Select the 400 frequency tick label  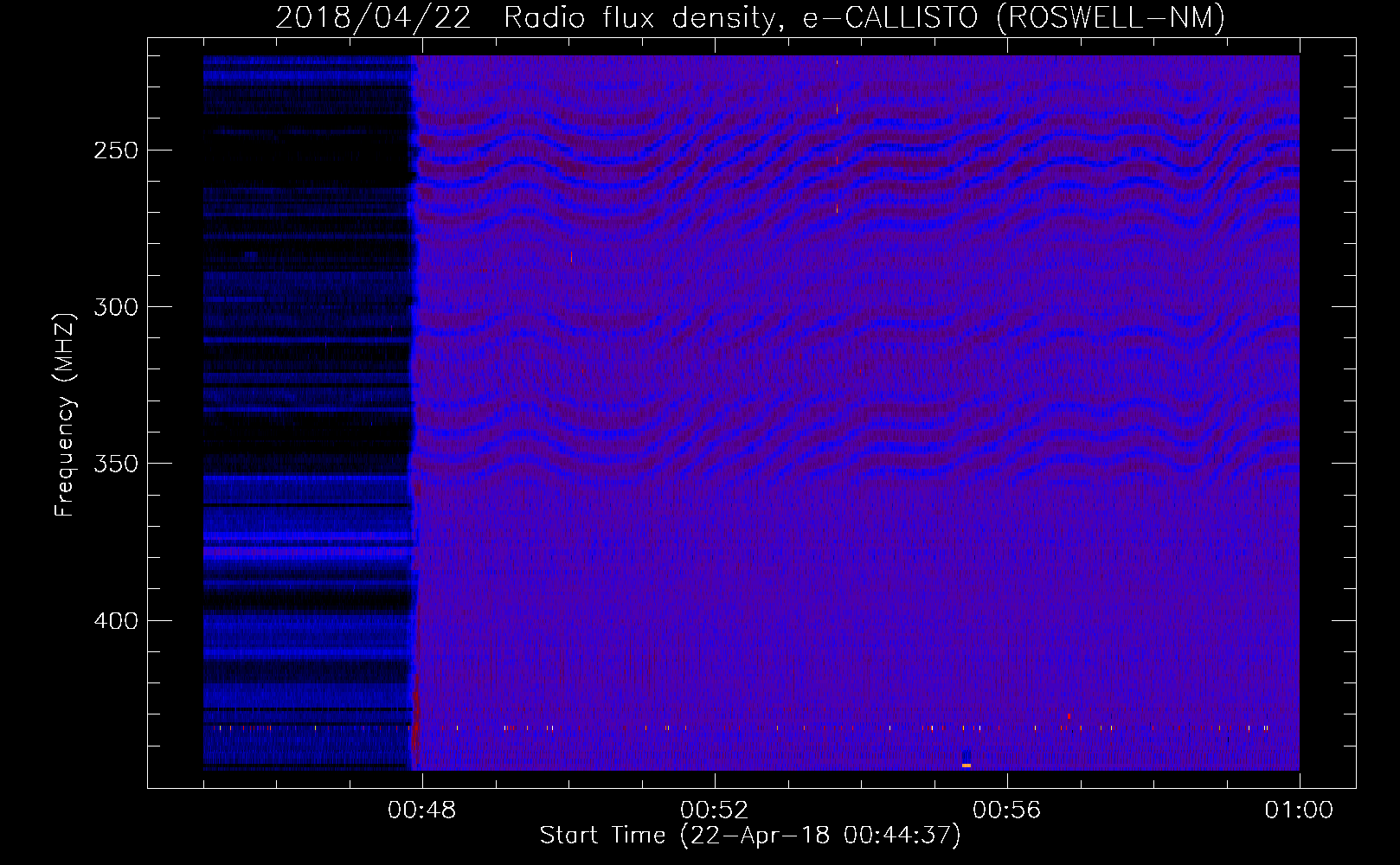click(116, 621)
